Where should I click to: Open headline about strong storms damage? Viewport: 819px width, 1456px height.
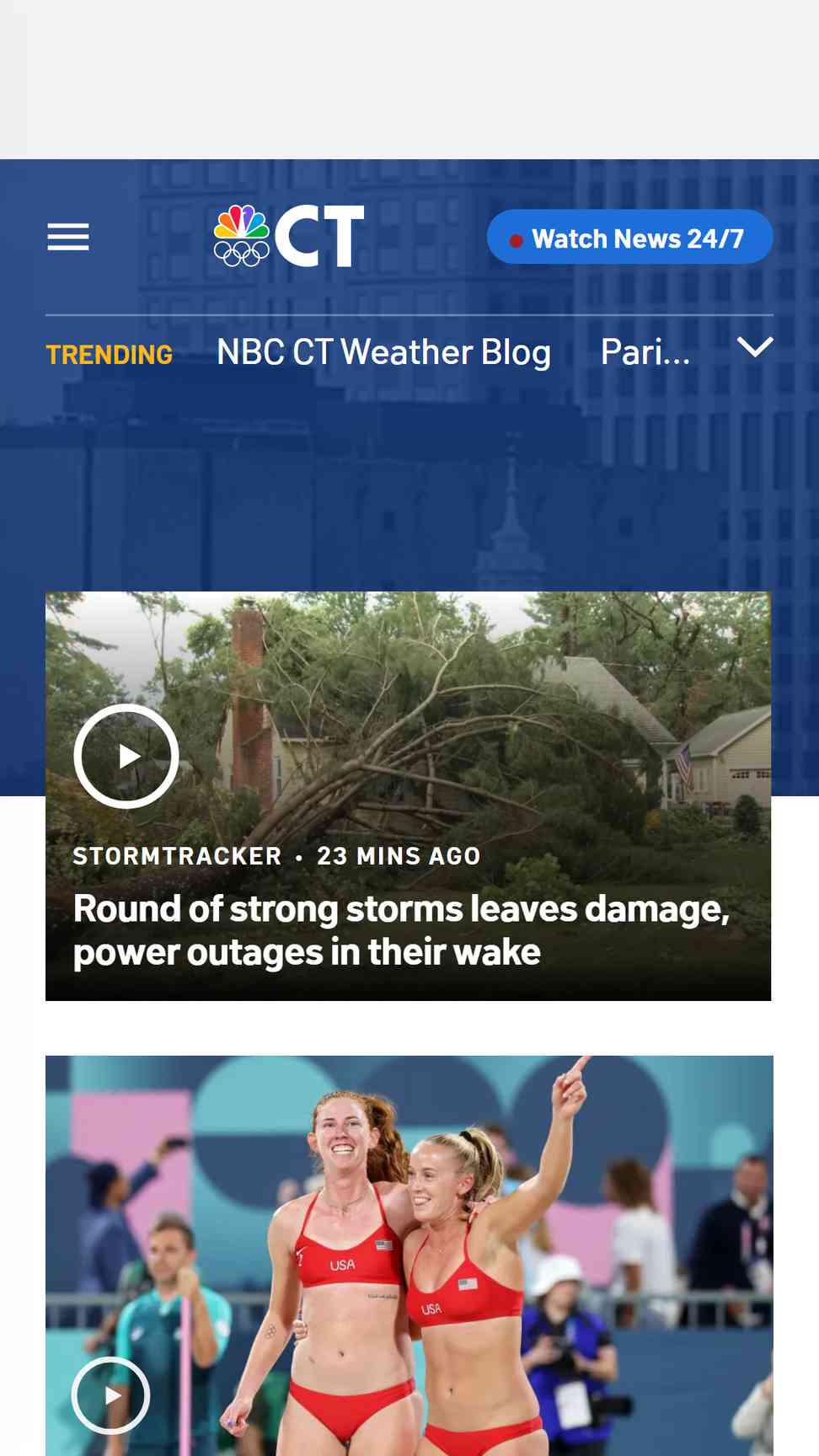click(x=401, y=930)
